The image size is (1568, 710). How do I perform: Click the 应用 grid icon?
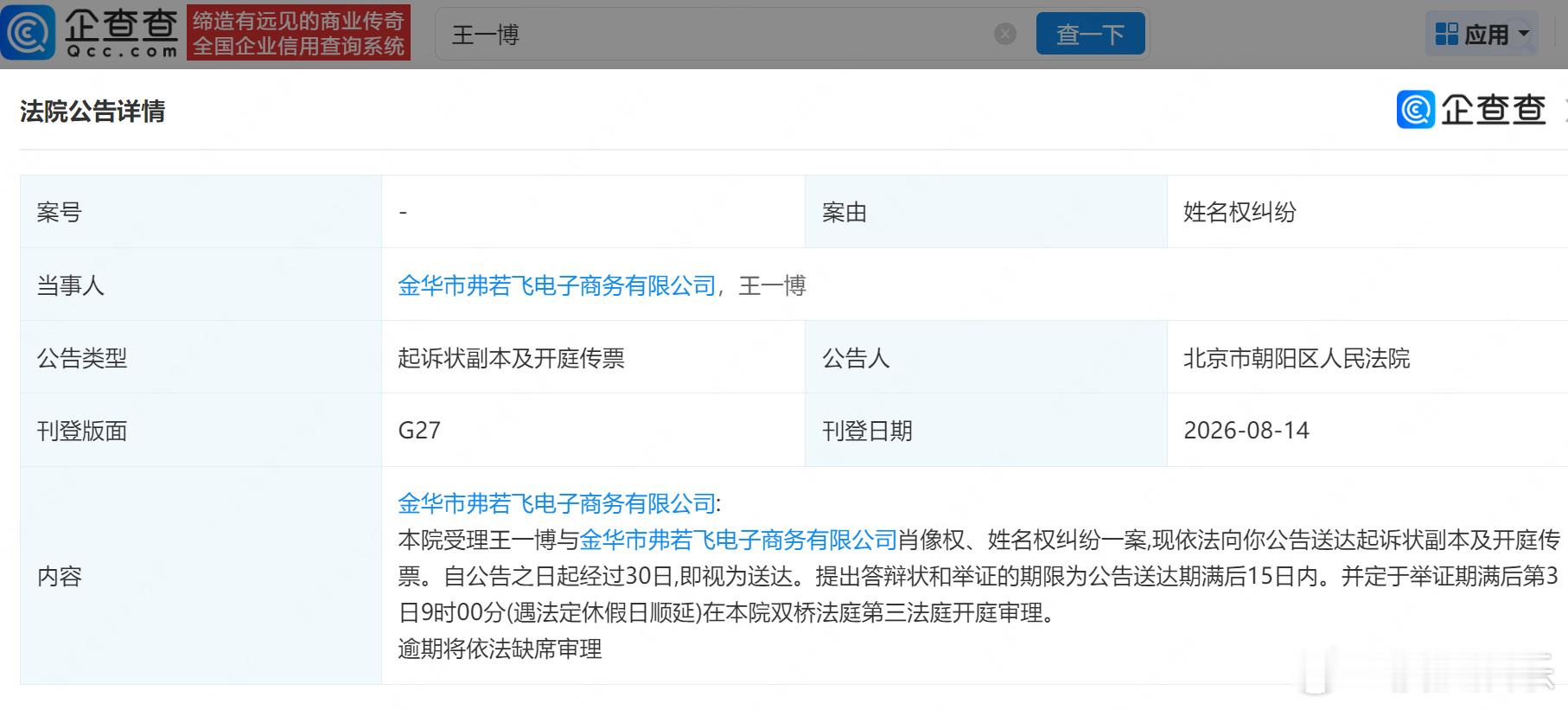[1446, 34]
